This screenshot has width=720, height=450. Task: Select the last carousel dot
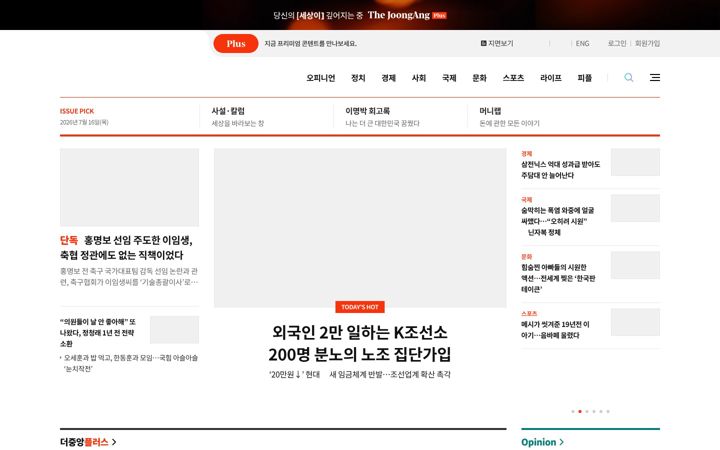tap(608, 411)
